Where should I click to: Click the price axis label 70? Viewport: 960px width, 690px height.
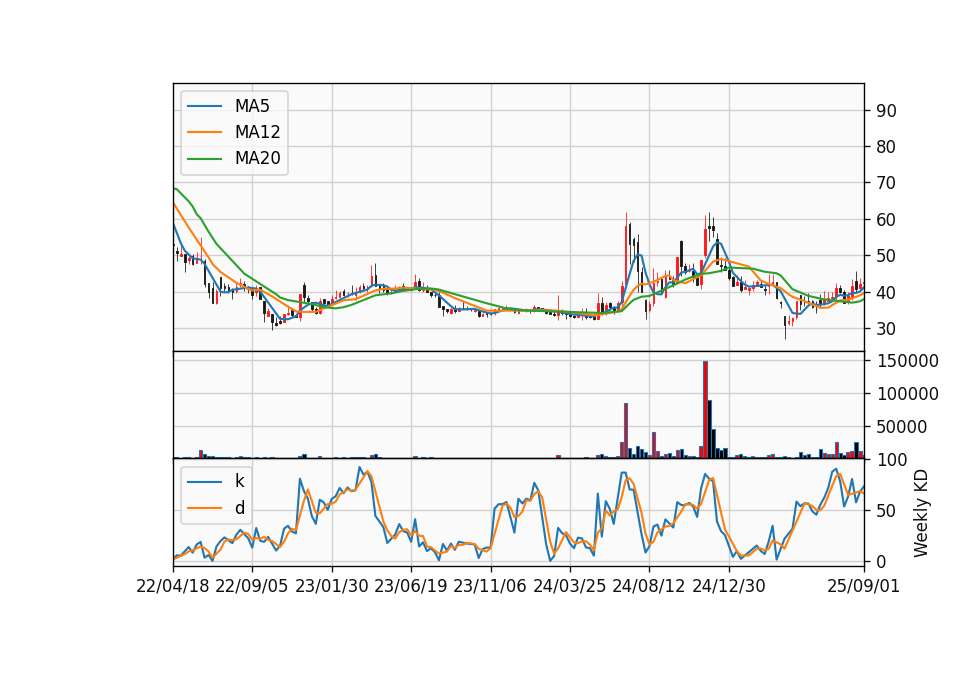tap(887, 184)
